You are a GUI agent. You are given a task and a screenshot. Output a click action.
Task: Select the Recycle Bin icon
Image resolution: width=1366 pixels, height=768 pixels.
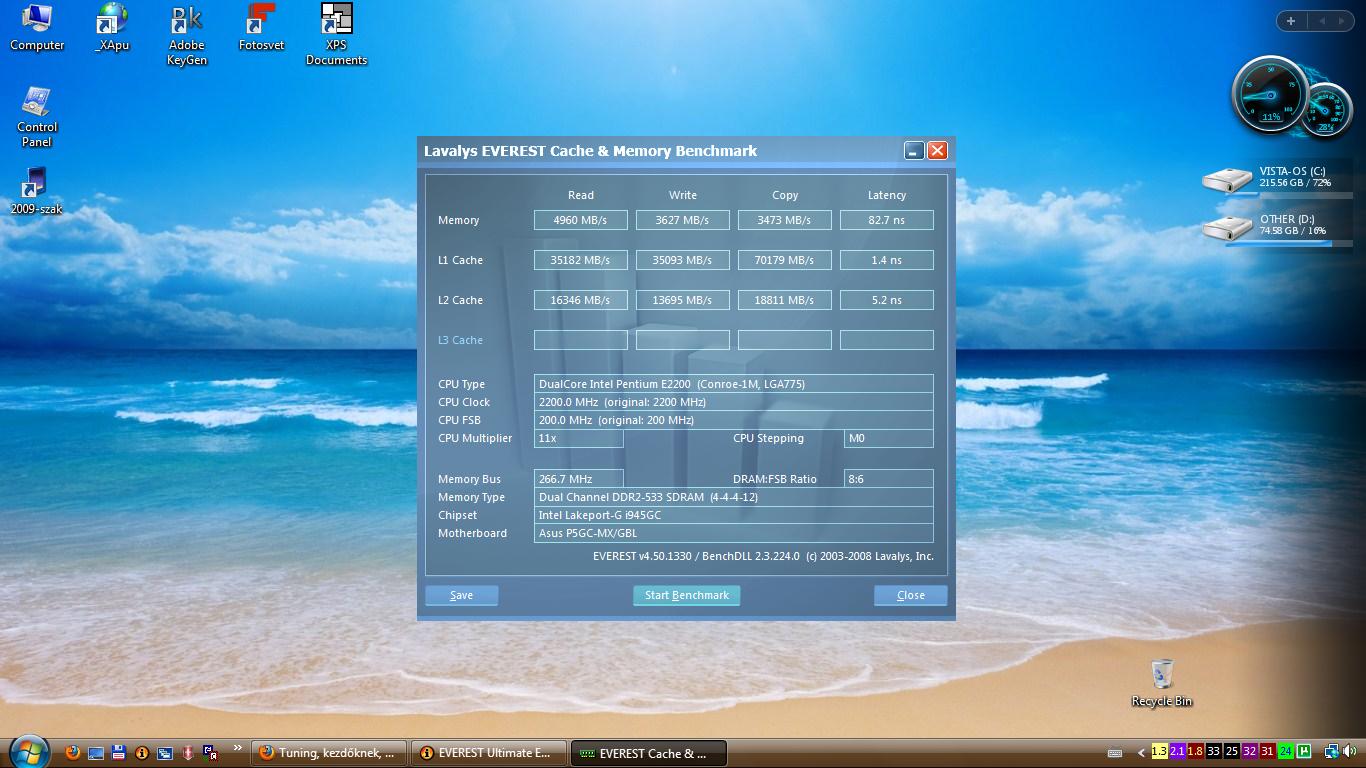coord(1162,683)
